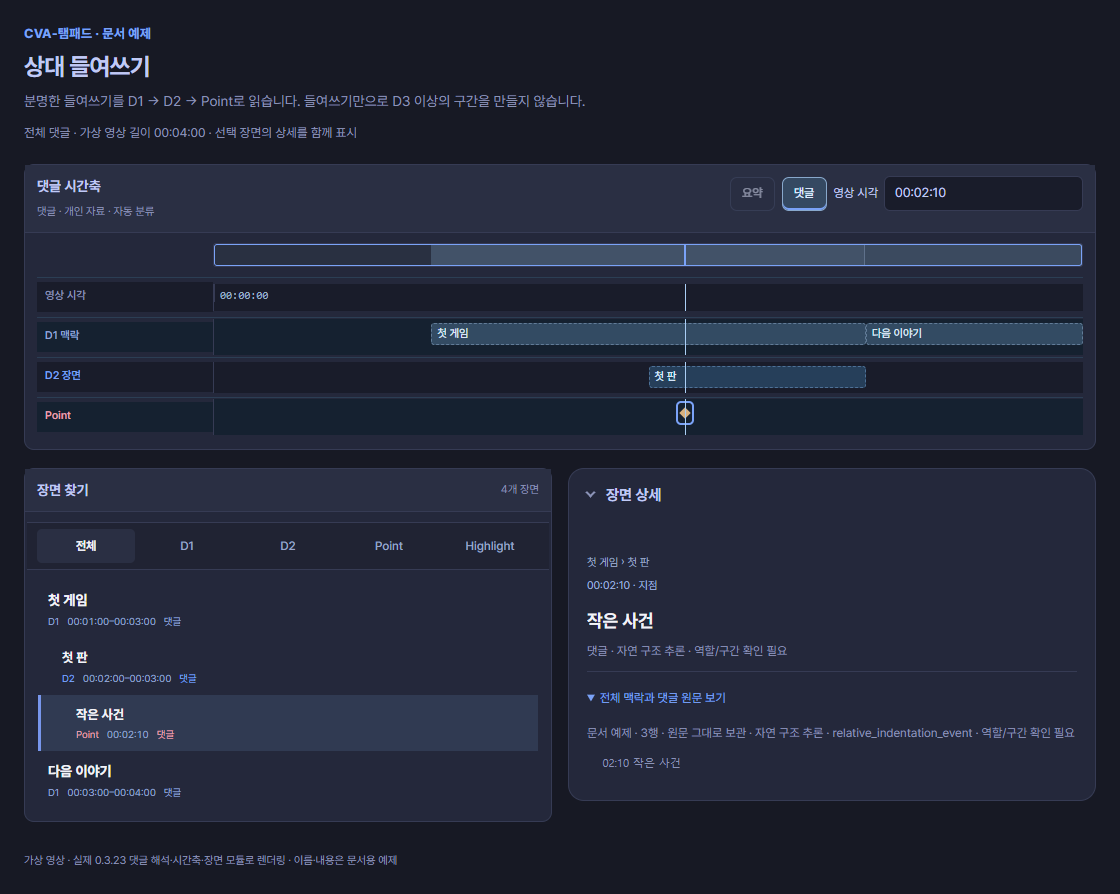Click the Point diamond marker on timeline

684,413
